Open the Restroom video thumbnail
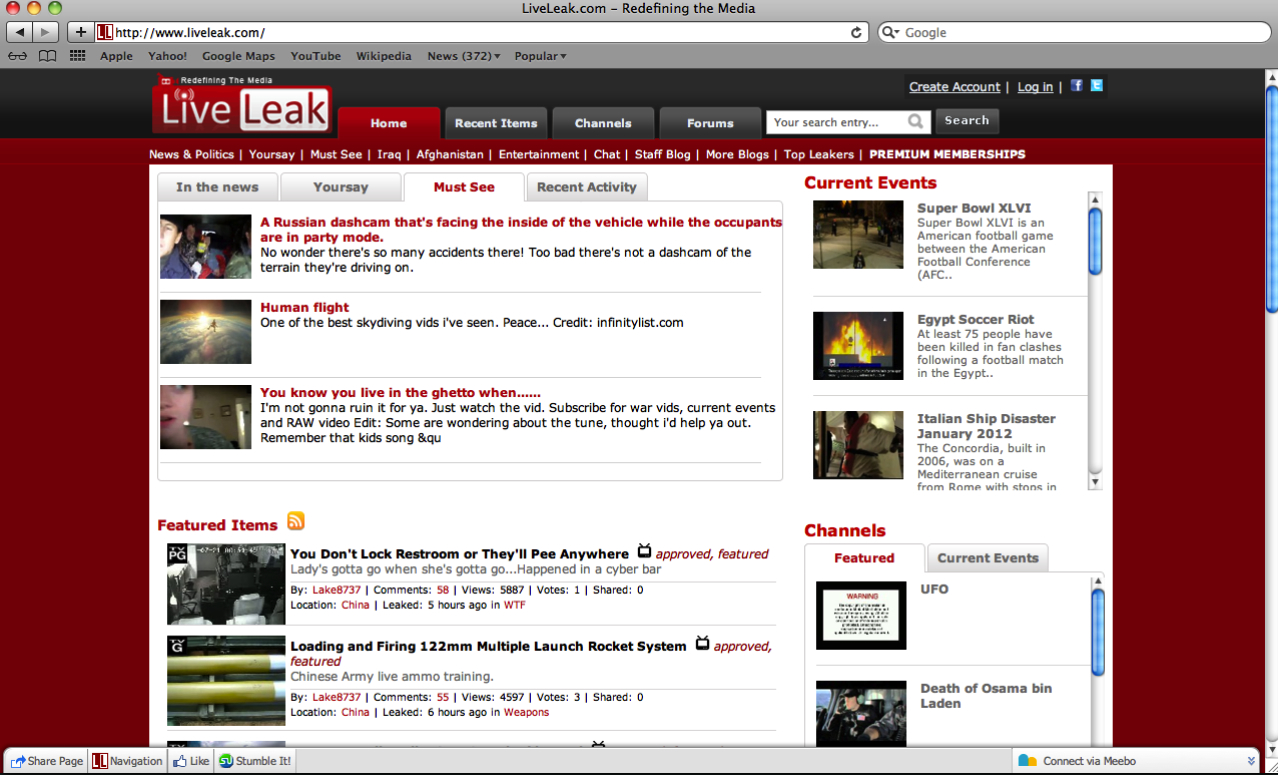 (226, 584)
